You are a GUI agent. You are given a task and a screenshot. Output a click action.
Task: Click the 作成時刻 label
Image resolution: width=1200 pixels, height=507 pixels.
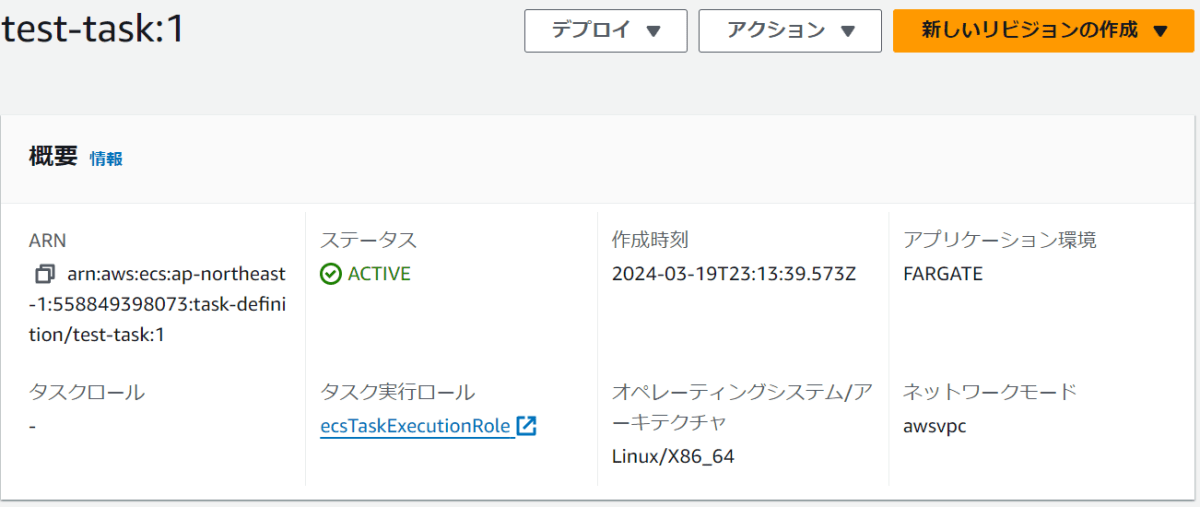click(x=650, y=240)
